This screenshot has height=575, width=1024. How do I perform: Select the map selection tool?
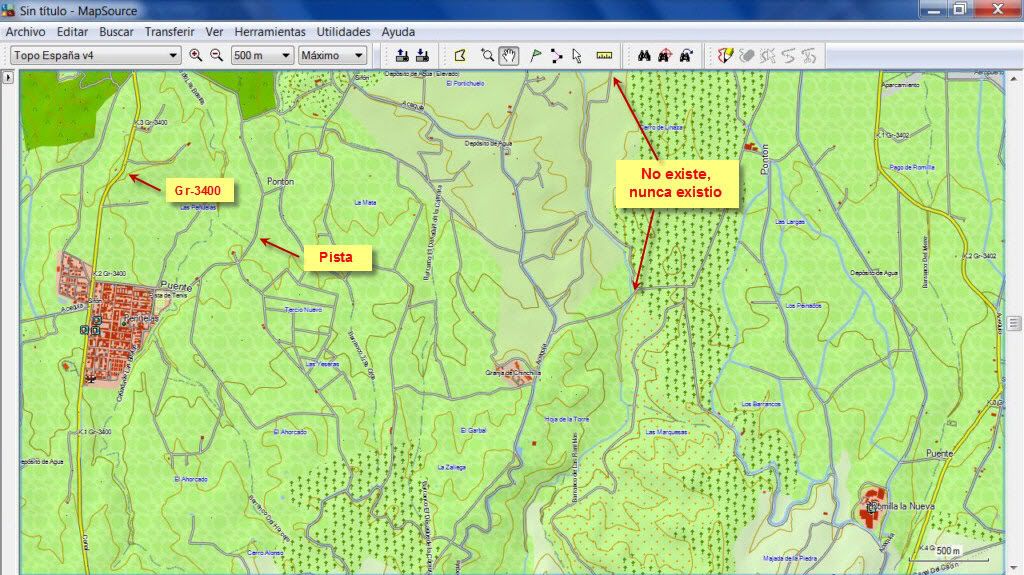click(460, 56)
